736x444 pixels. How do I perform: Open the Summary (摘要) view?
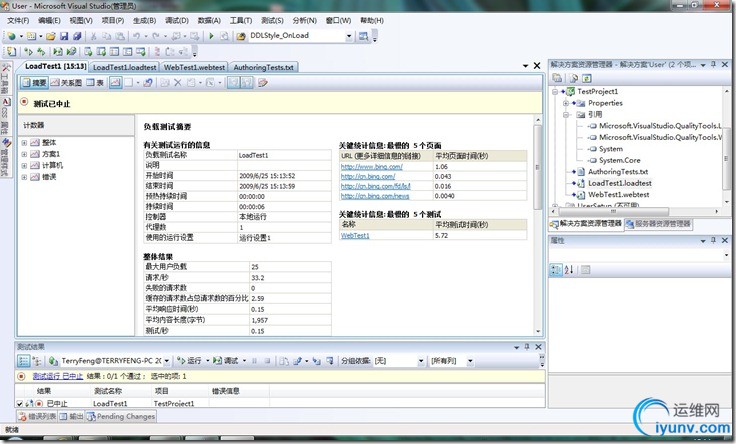34,83
